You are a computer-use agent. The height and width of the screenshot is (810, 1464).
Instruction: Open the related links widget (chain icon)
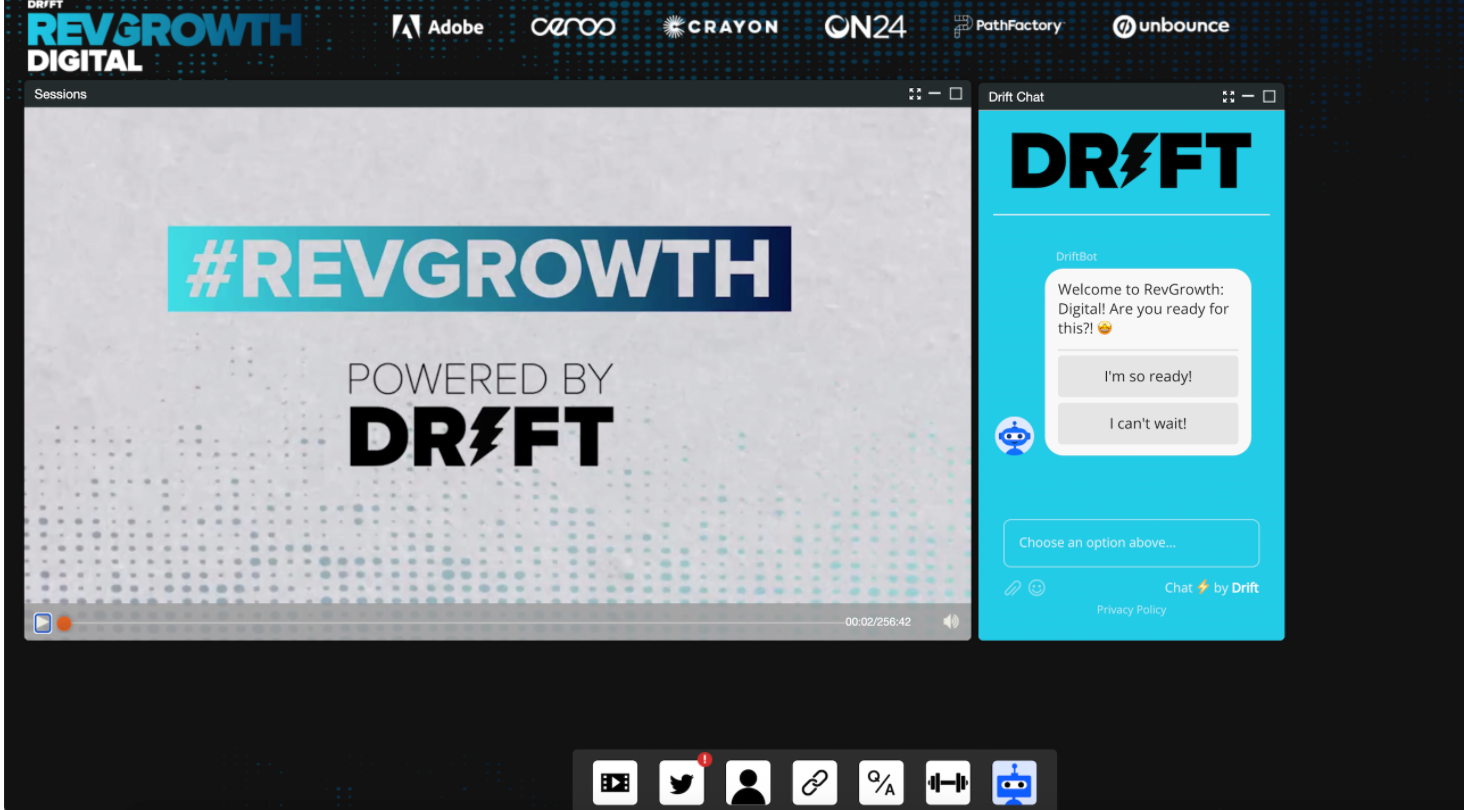(814, 782)
